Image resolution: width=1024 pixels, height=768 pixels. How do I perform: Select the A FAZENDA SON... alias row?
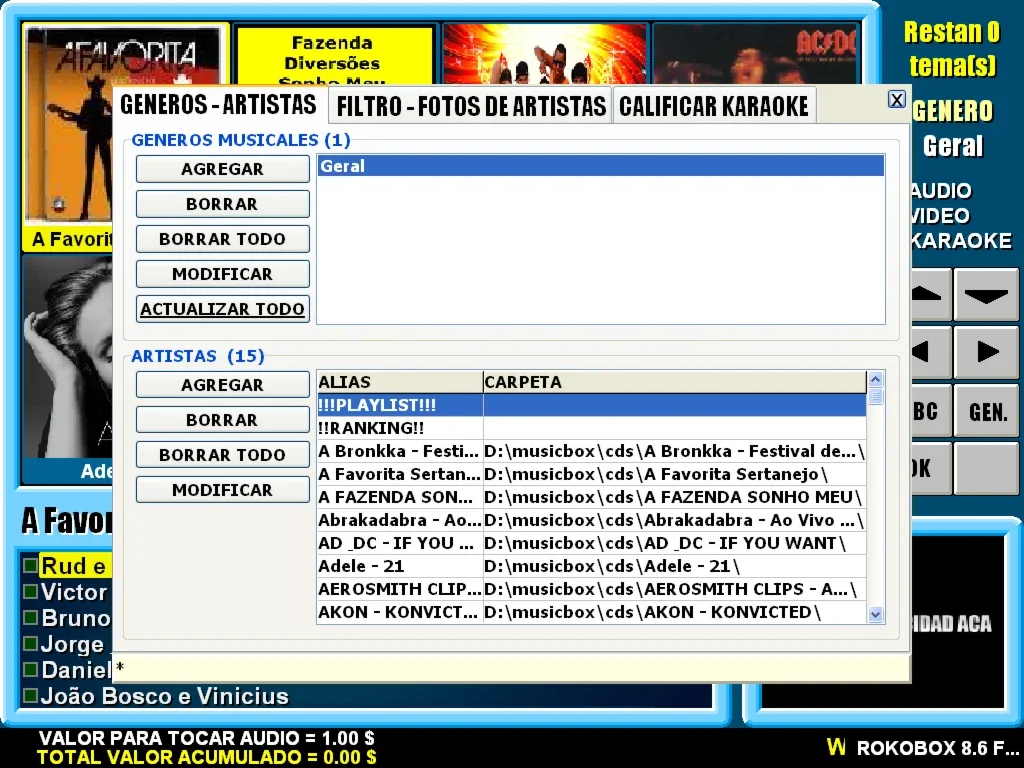click(x=400, y=497)
